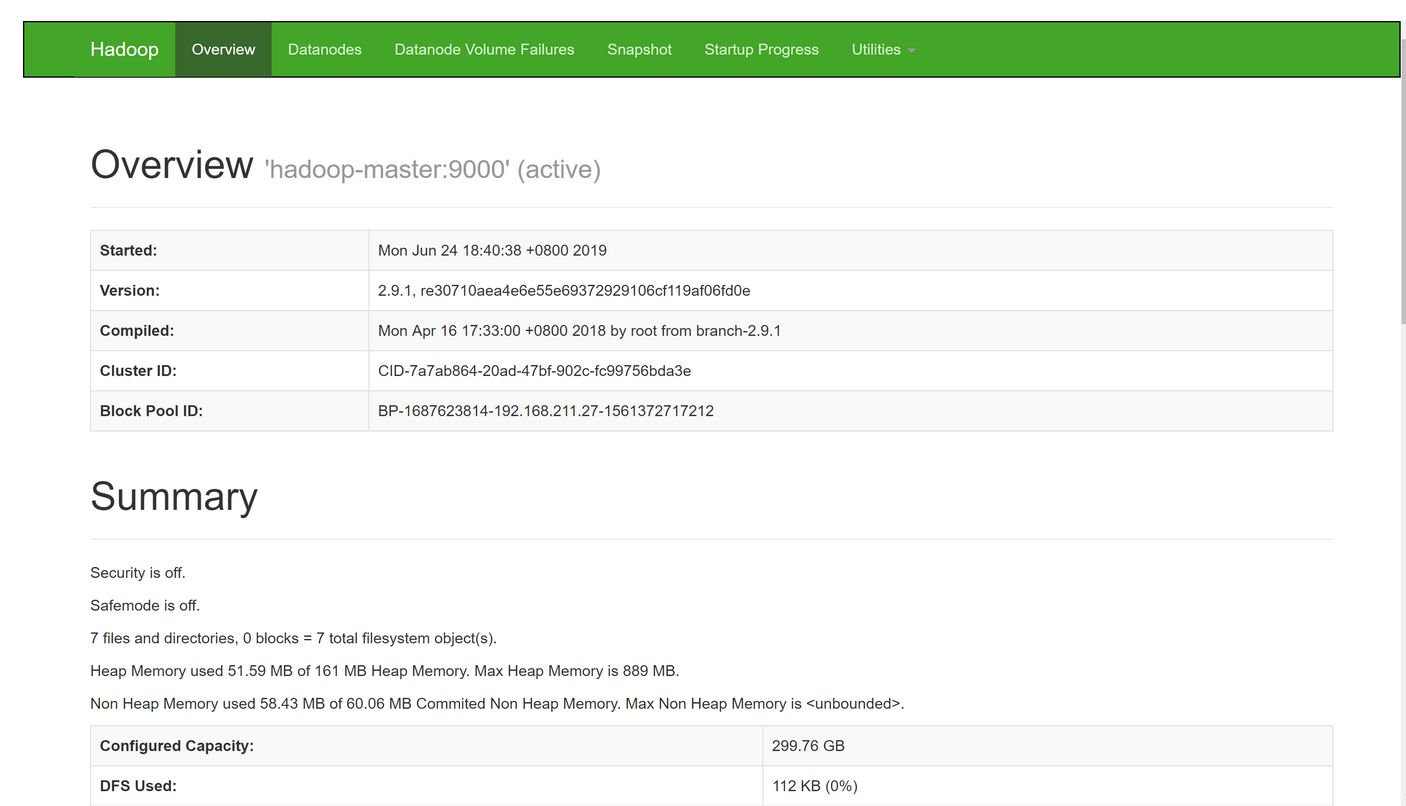This screenshot has width=1406, height=806.
Task: Click the Non Heap Memory used line
Action: coord(497,703)
